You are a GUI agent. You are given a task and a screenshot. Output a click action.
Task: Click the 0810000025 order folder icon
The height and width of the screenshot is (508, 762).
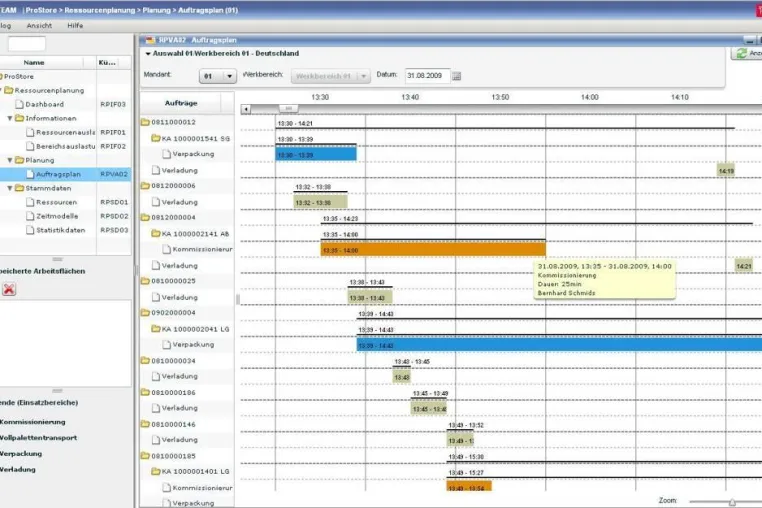coord(145,280)
